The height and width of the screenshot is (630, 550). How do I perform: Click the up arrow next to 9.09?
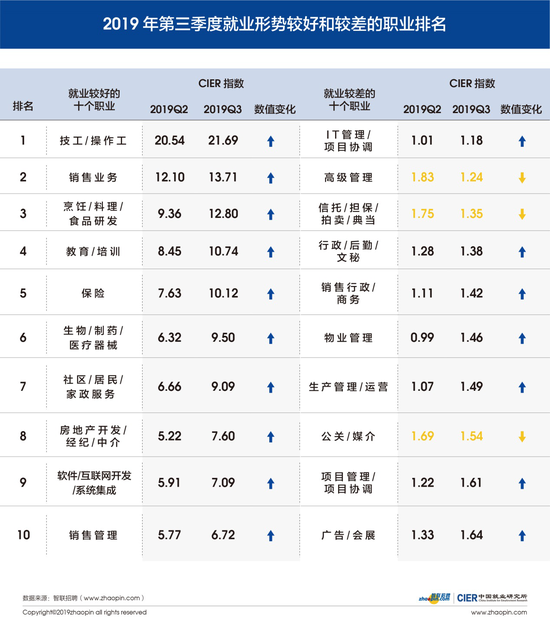[271, 388]
